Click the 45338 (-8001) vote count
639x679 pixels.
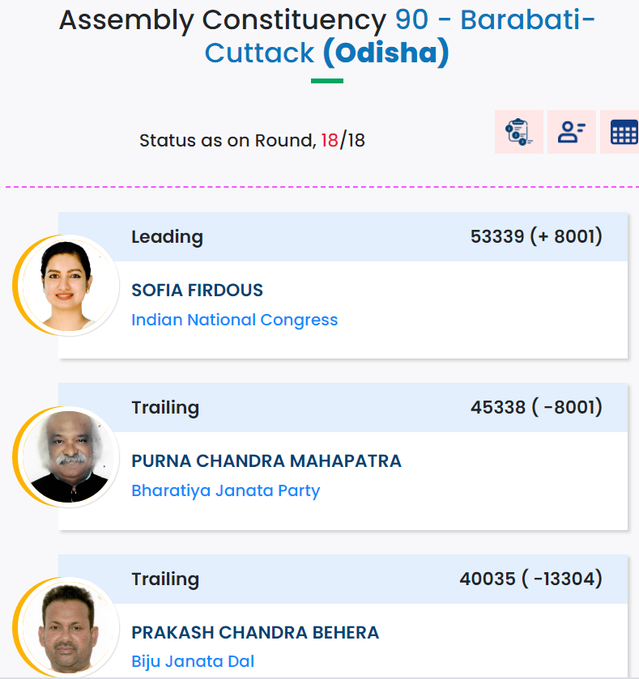coord(536,407)
